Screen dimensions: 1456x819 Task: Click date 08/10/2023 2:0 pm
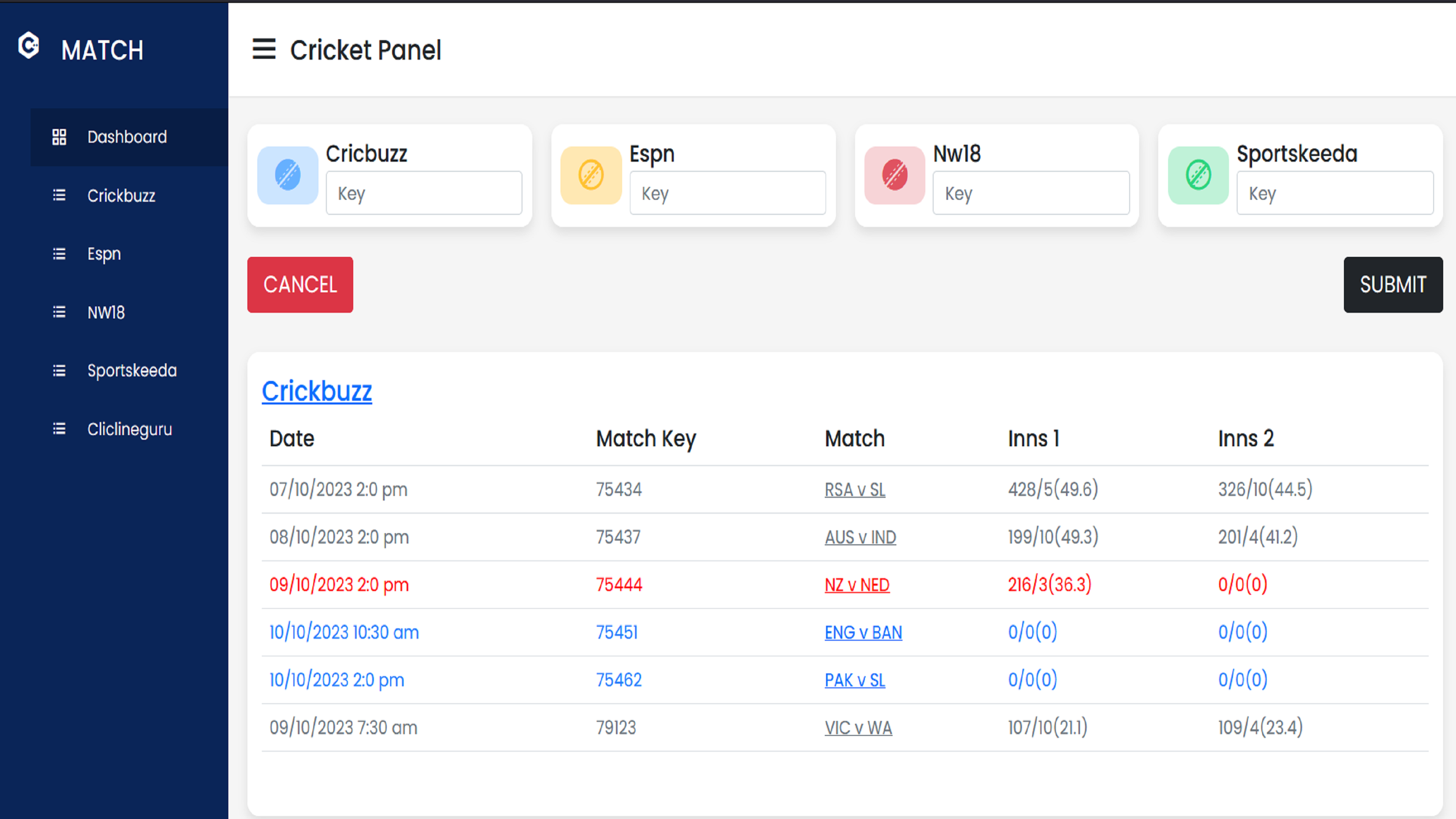pos(339,537)
